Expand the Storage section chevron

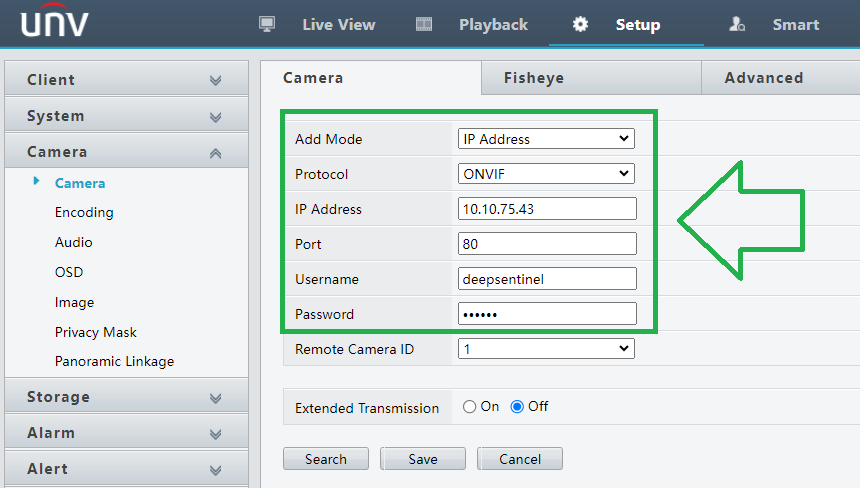click(x=215, y=398)
